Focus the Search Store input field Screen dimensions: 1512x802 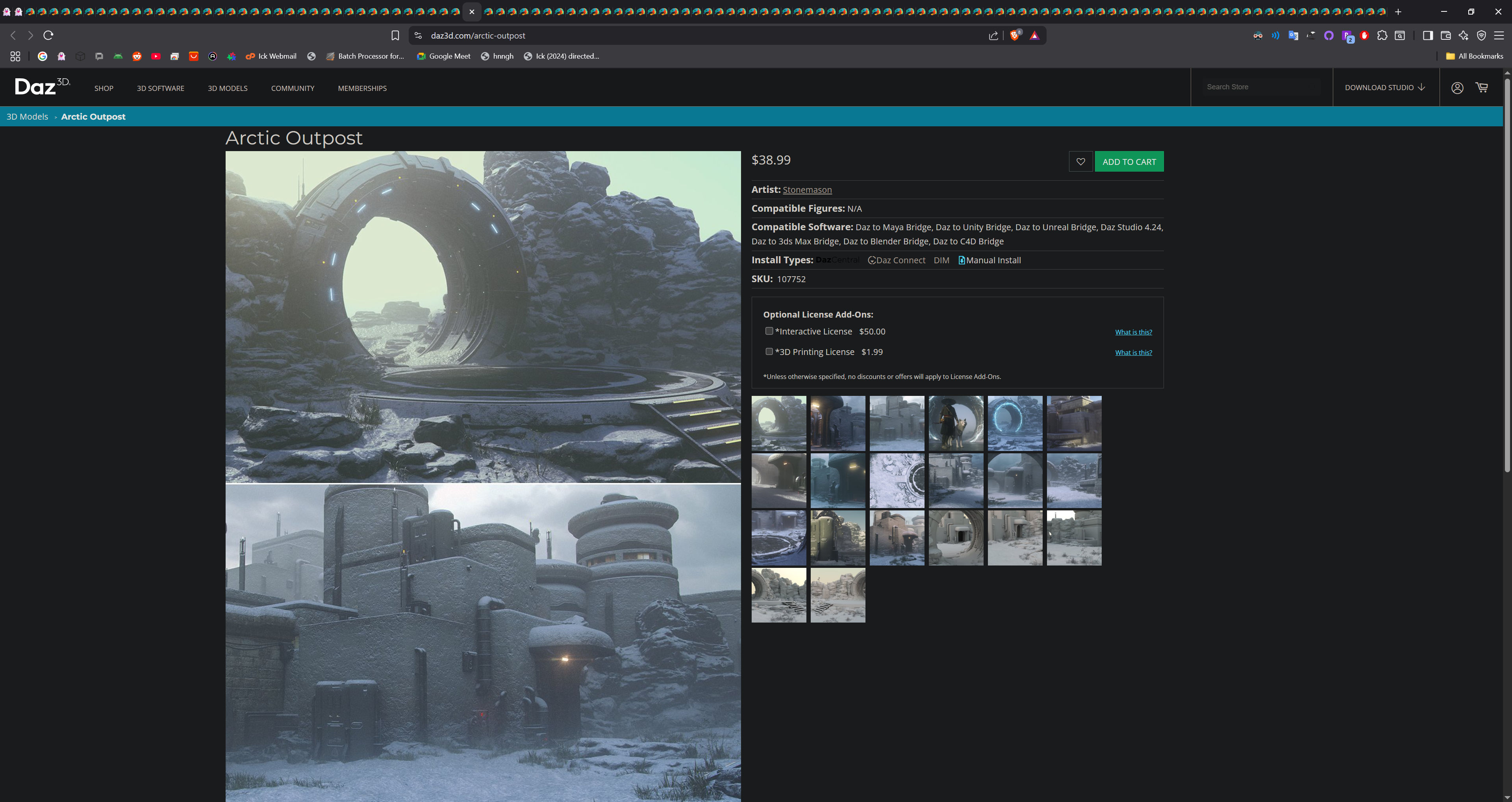click(x=1261, y=87)
